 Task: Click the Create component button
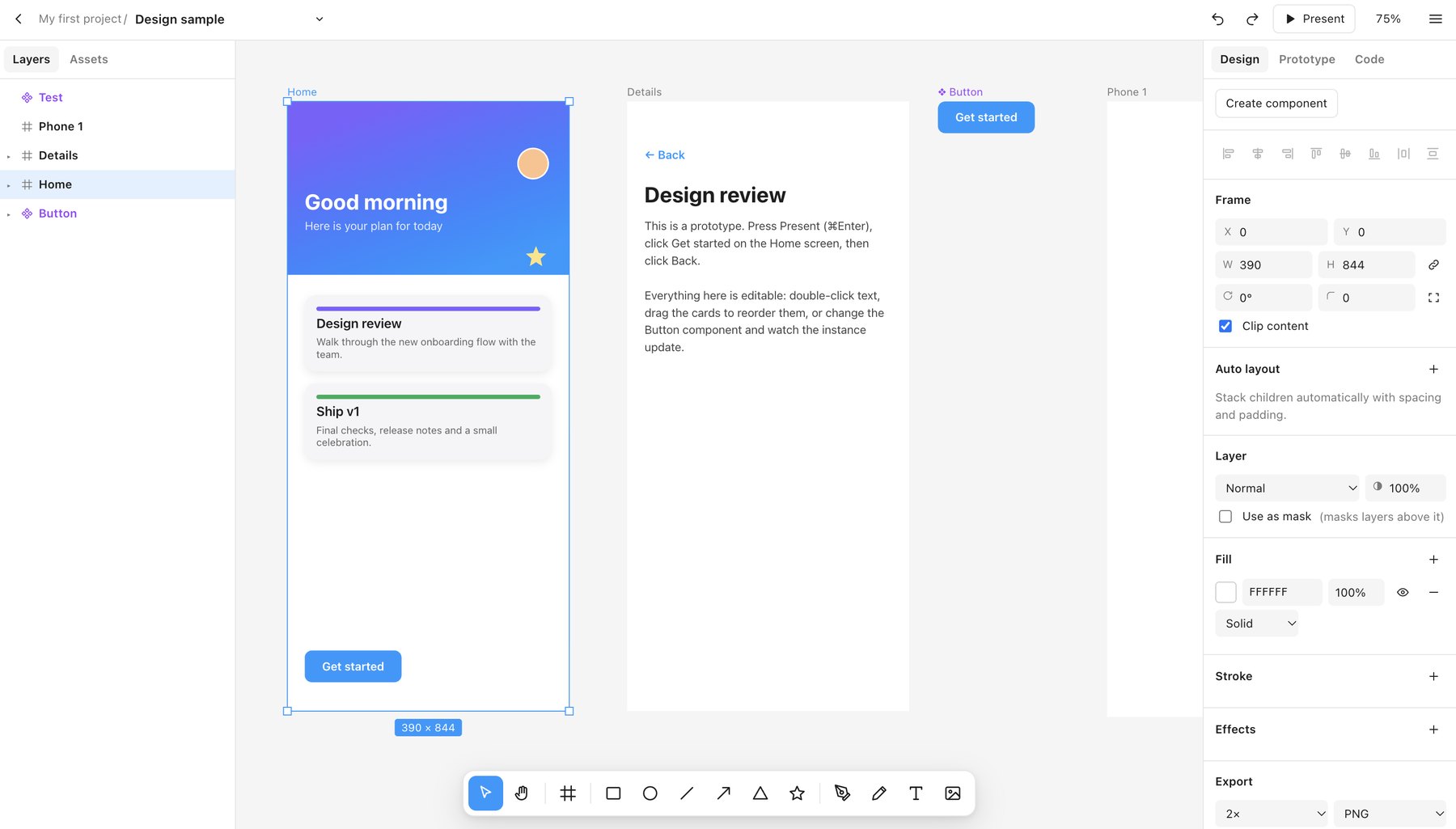(x=1276, y=104)
